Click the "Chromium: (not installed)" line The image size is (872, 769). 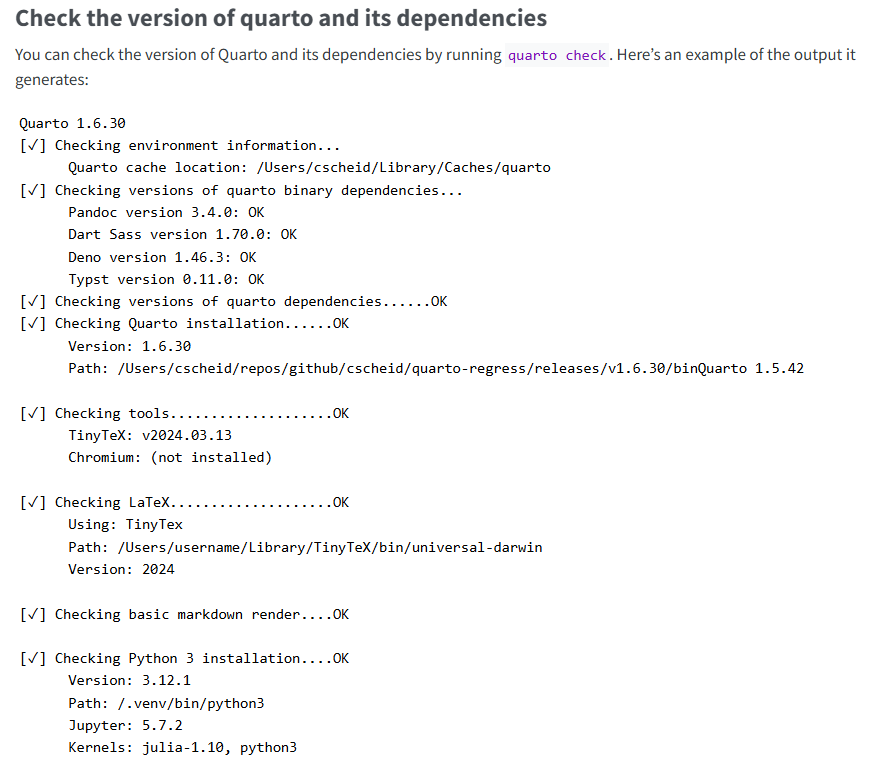tap(170, 457)
